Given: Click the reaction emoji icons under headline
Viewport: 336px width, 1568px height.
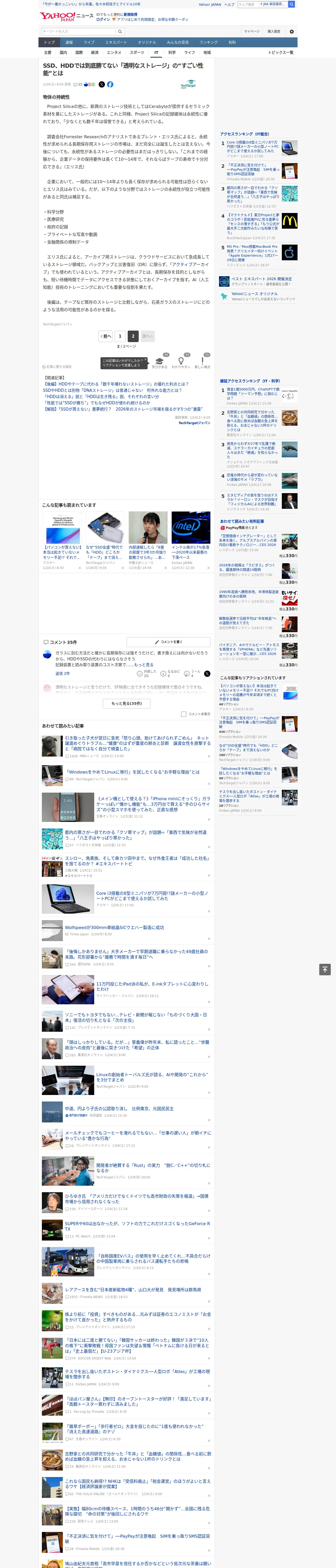Looking at the screenshot, I should point(90,85).
